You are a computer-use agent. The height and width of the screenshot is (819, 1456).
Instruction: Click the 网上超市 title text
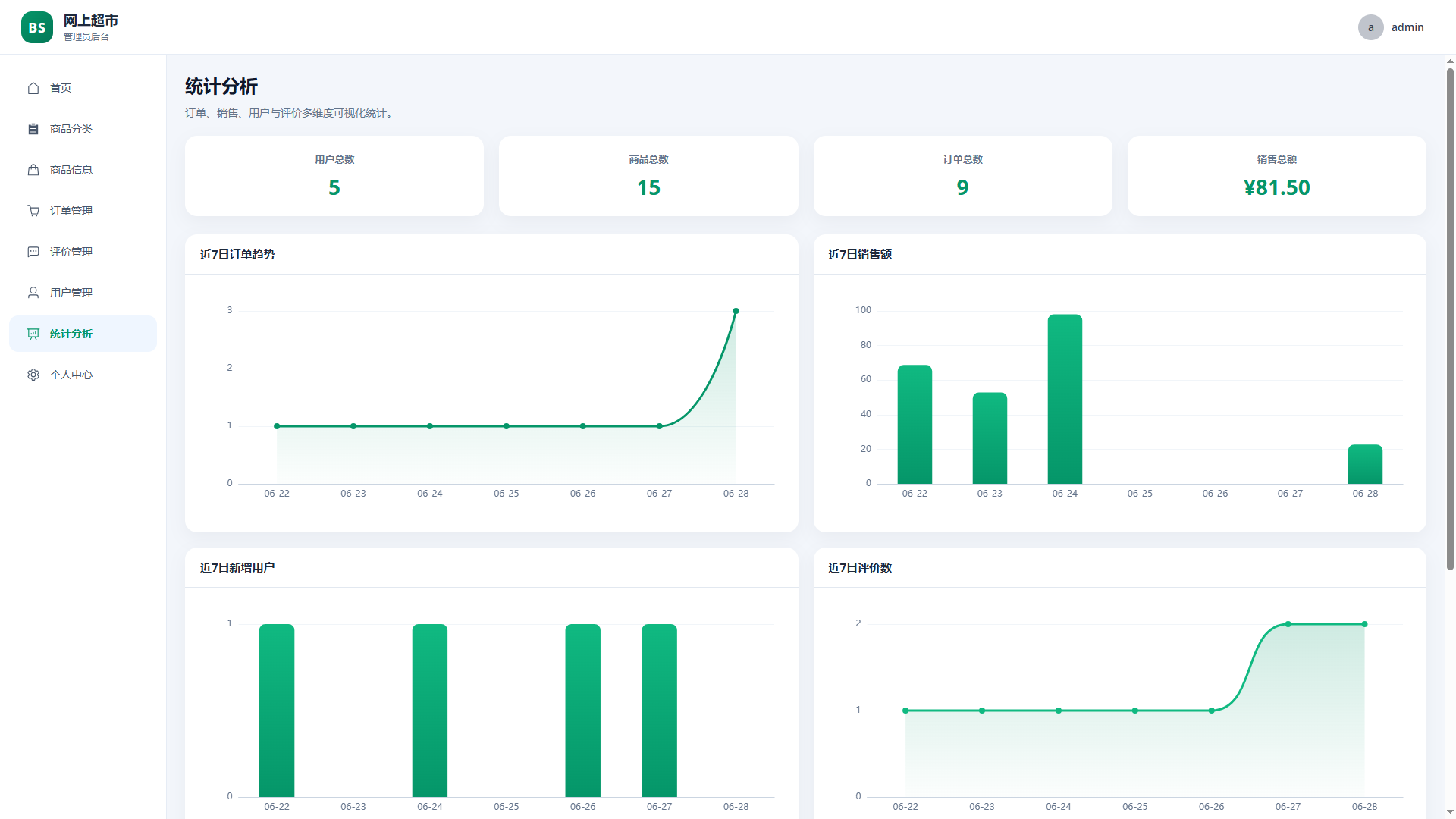91,20
